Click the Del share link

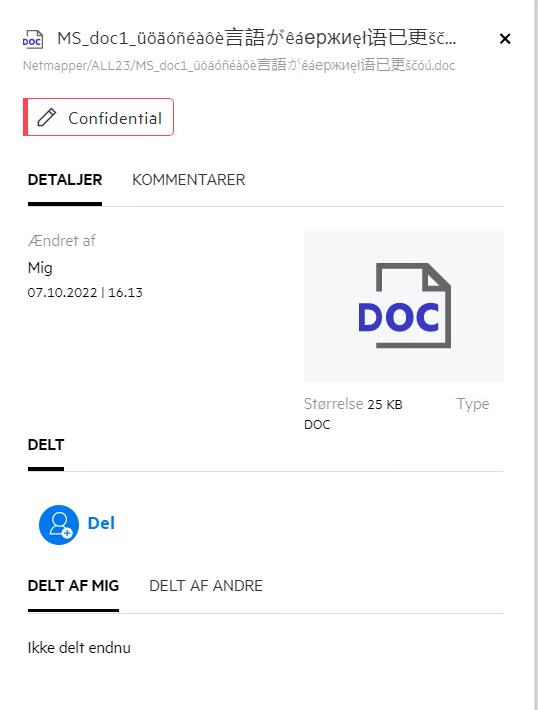(101, 523)
